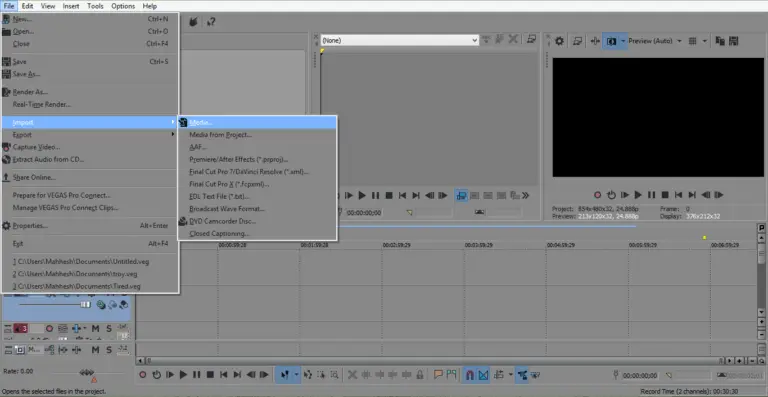This screenshot has height=397, width=768.
Task: Click Copy Snapshot to Clipboard icon
Action: tap(720, 41)
